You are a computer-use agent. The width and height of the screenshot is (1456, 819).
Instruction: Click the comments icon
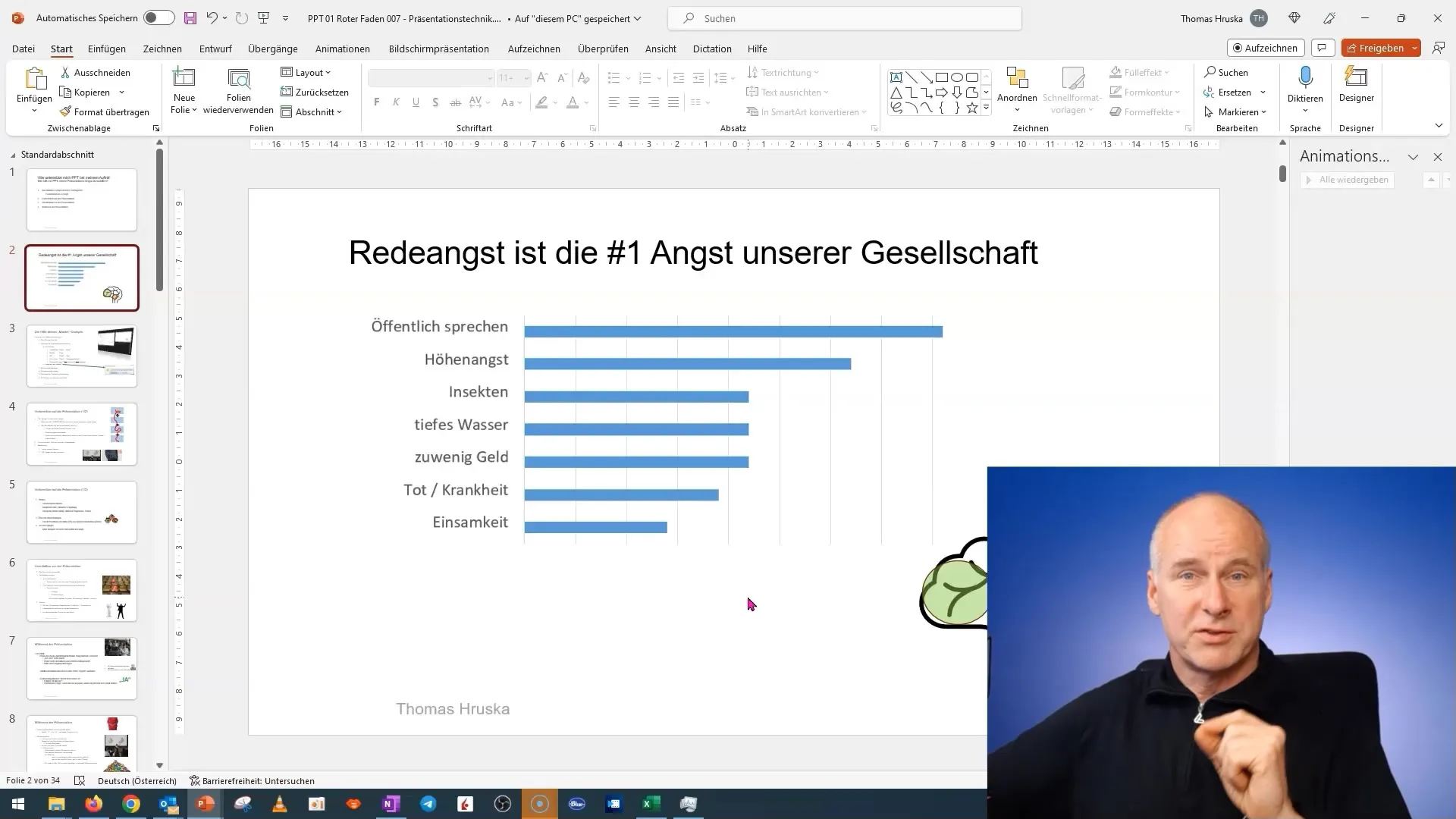click(x=1323, y=48)
